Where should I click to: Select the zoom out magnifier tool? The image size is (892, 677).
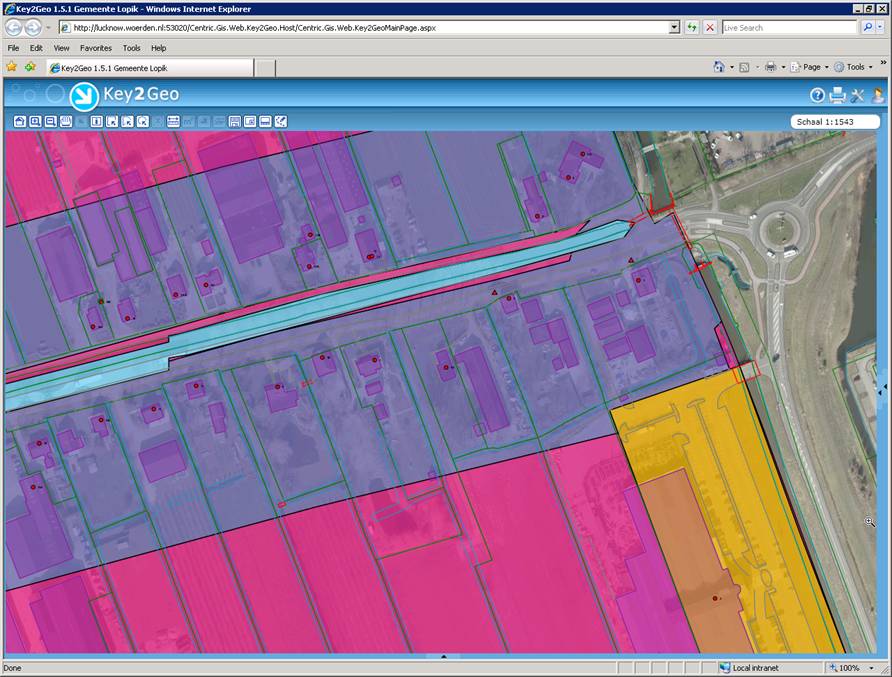pos(50,121)
